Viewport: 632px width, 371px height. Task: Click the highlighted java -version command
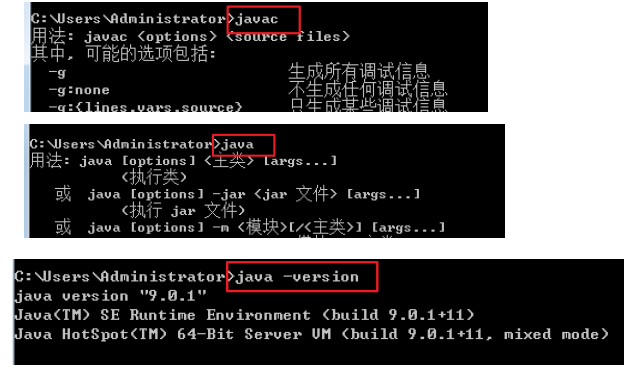(x=297, y=277)
